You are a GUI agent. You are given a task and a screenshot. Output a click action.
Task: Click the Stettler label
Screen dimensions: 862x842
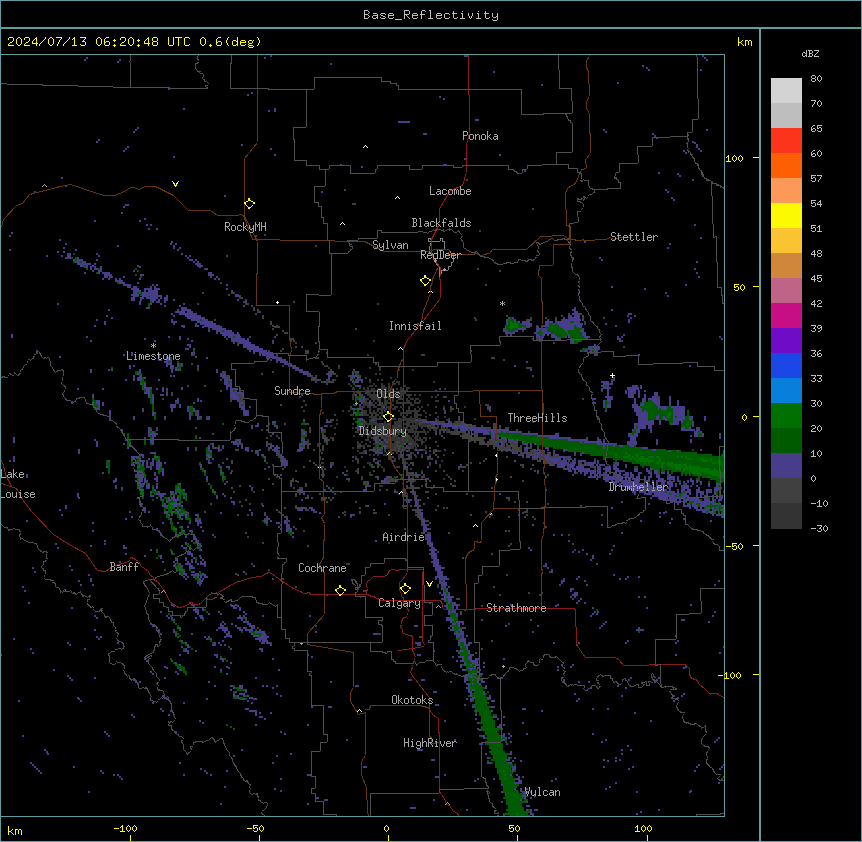click(634, 237)
